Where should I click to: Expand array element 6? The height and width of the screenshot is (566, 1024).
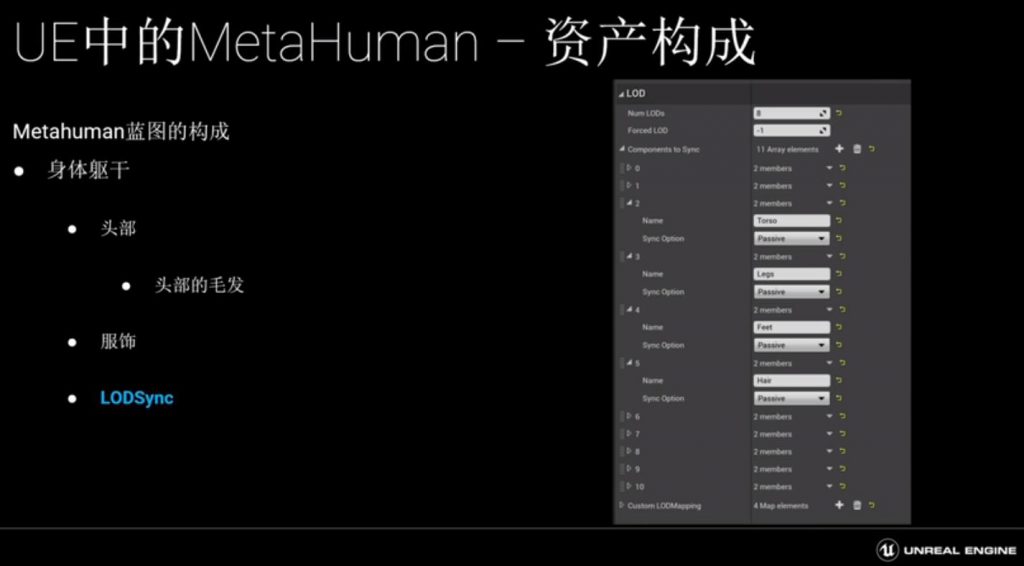629,417
